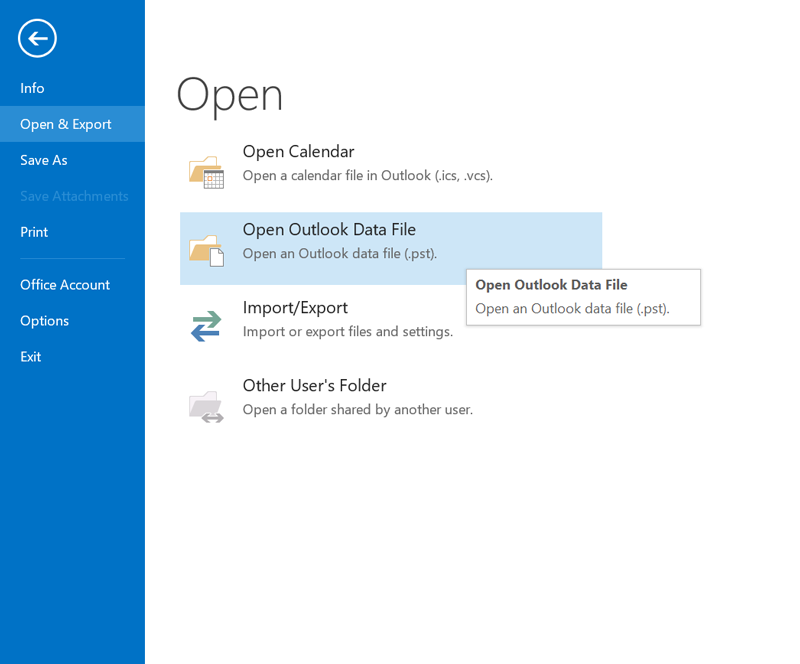The height and width of the screenshot is (664, 800).
Task: Click the Open Outlook Data File folder icon
Action: click(206, 250)
